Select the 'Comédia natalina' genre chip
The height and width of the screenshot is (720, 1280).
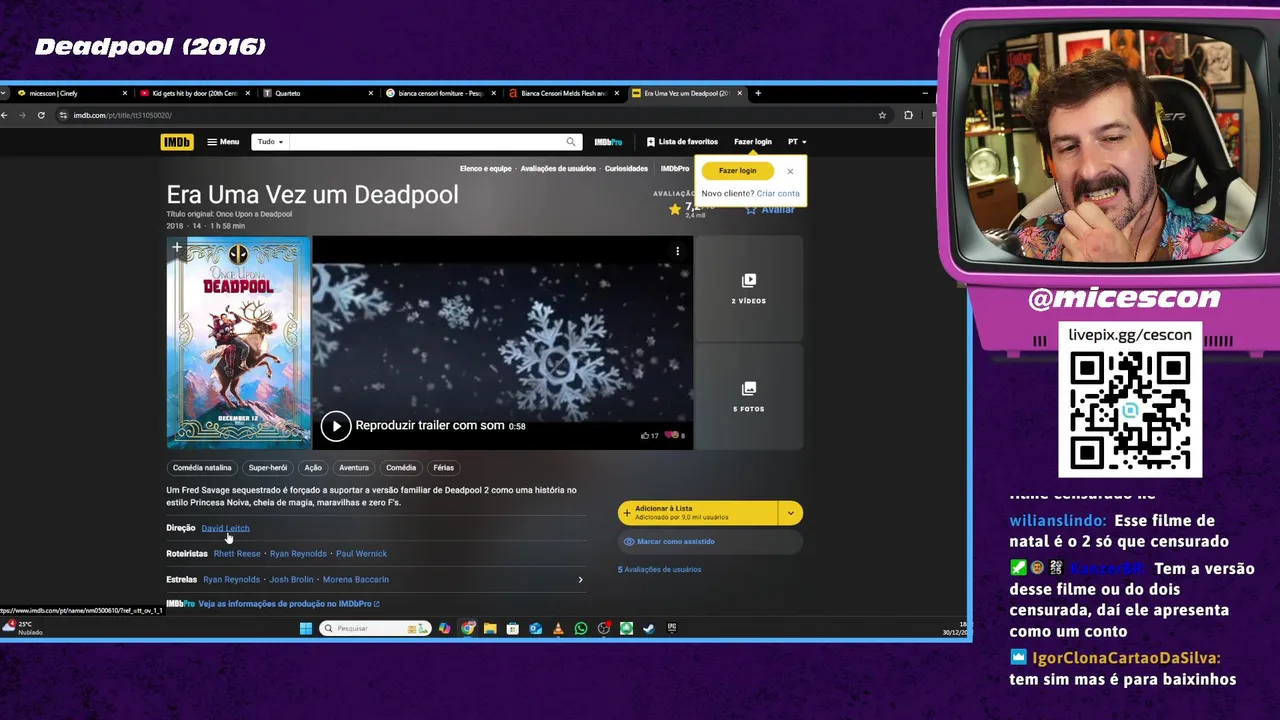(x=202, y=468)
